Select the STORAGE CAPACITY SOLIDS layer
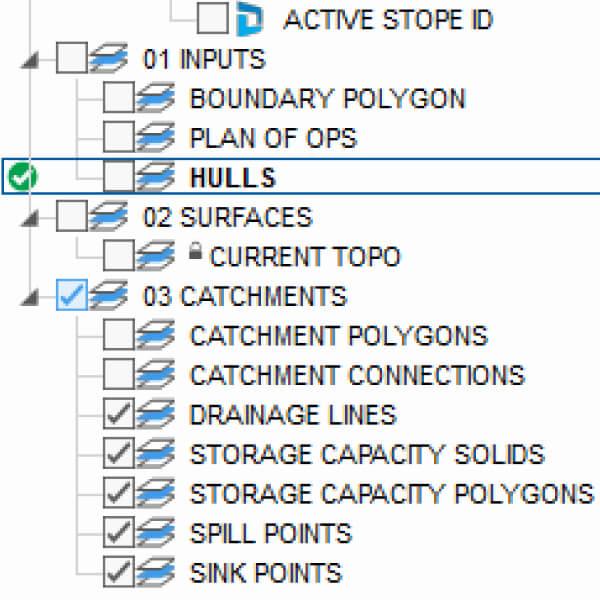This screenshot has width=600, height=600. tap(367, 455)
